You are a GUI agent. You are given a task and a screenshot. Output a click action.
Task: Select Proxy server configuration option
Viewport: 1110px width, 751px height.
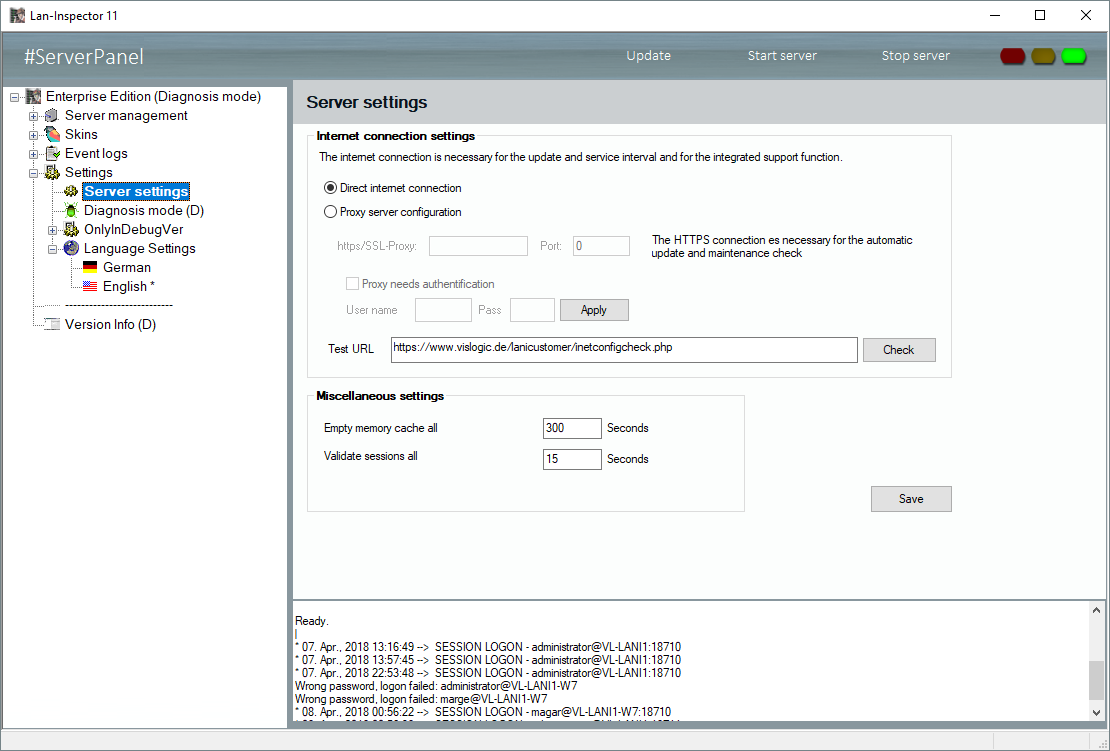click(x=331, y=212)
